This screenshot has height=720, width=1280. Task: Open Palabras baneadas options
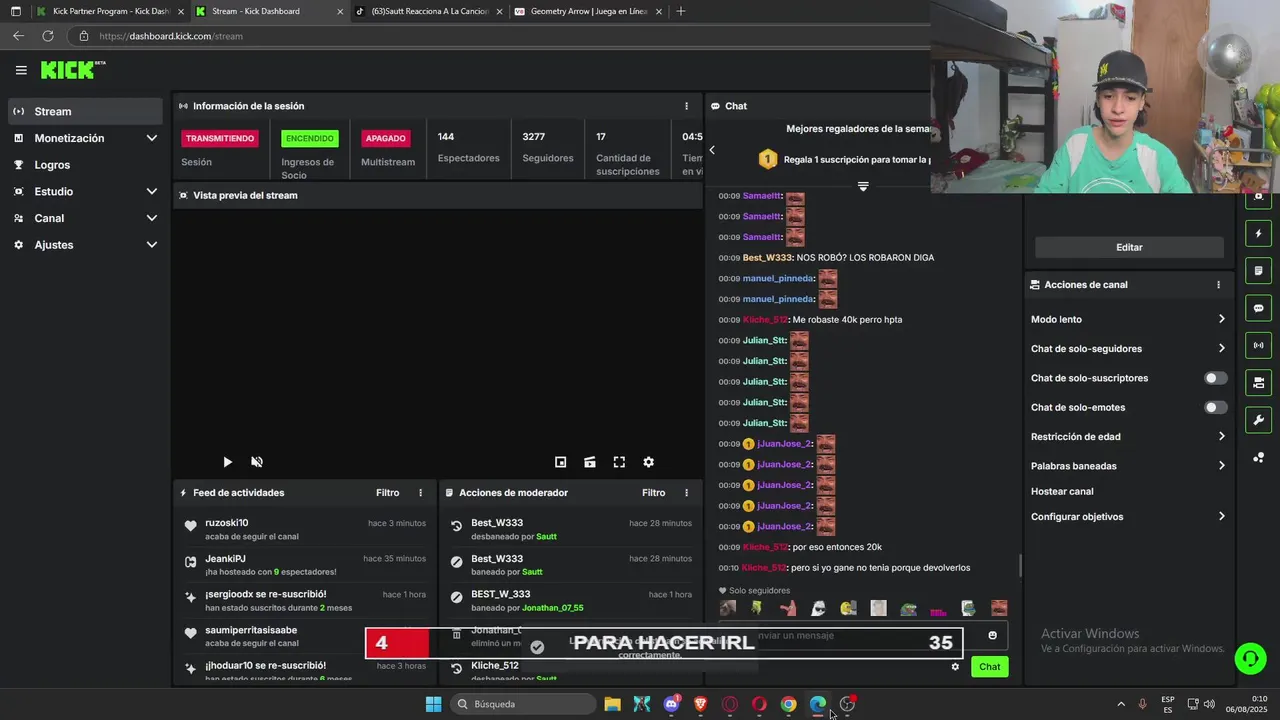coord(1128,466)
